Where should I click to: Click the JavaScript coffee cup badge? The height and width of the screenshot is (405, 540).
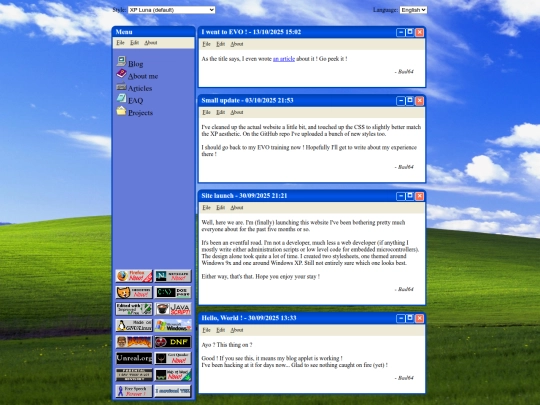pyautogui.click(x=173, y=309)
